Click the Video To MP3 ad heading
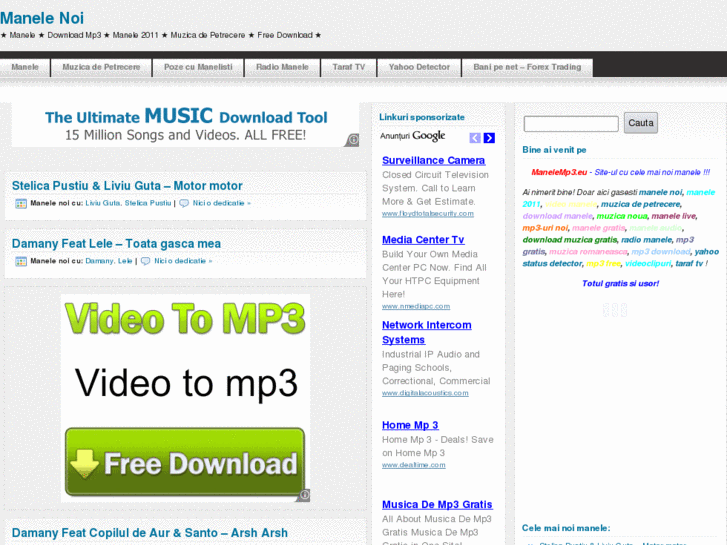 pos(185,319)
